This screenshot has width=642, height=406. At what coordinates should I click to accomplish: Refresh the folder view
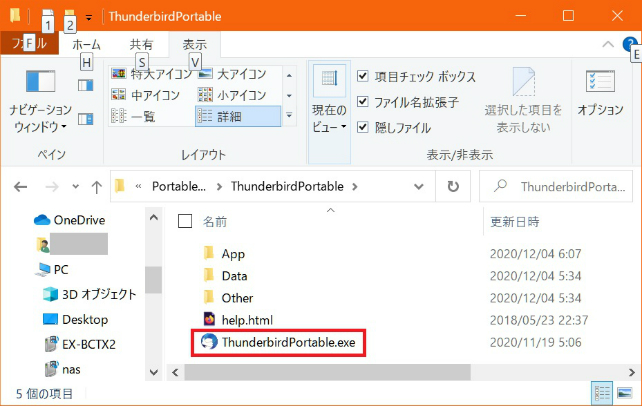(x=453, y=187)
